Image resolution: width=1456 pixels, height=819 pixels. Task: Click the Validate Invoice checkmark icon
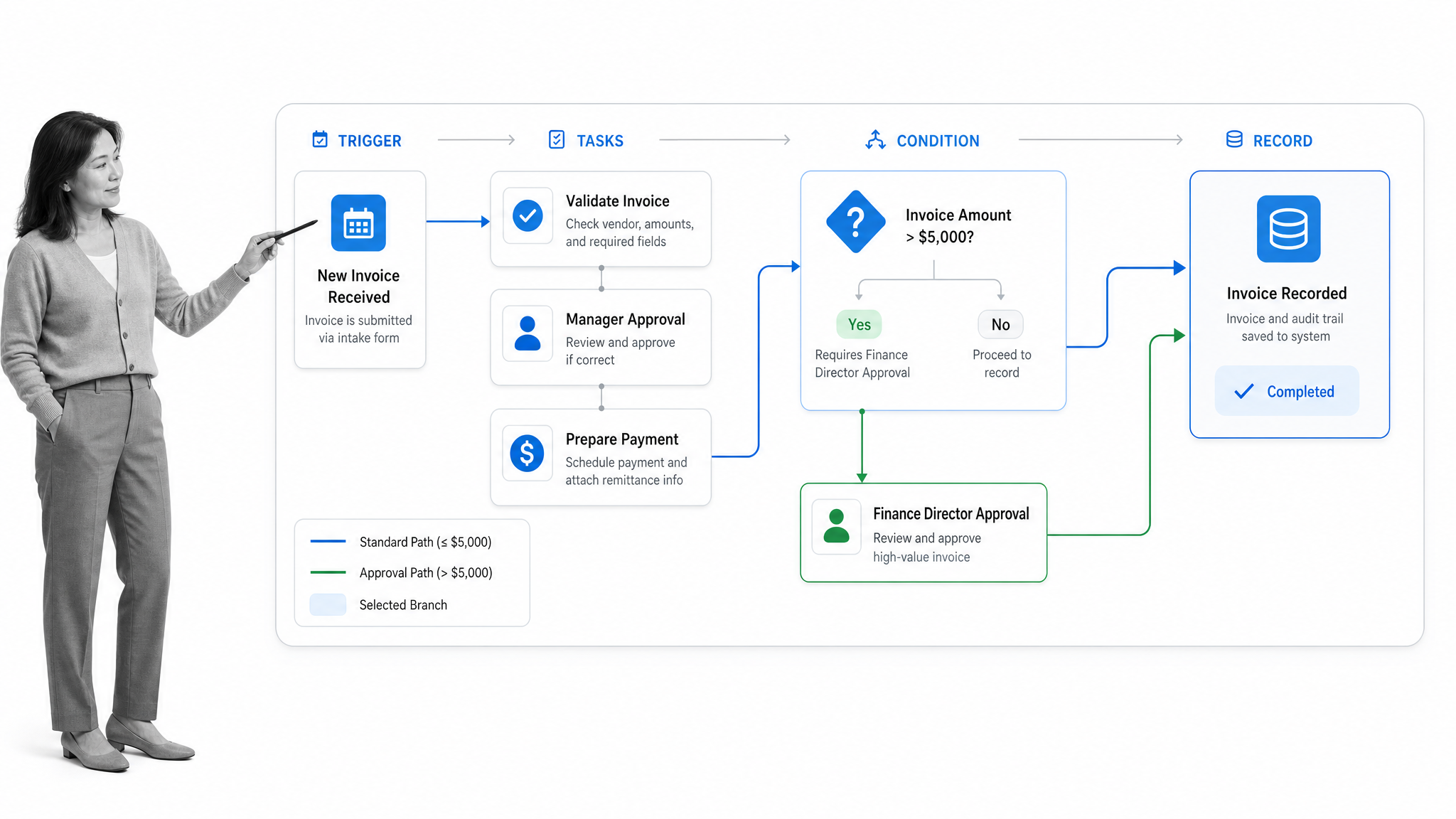[528, 215]
